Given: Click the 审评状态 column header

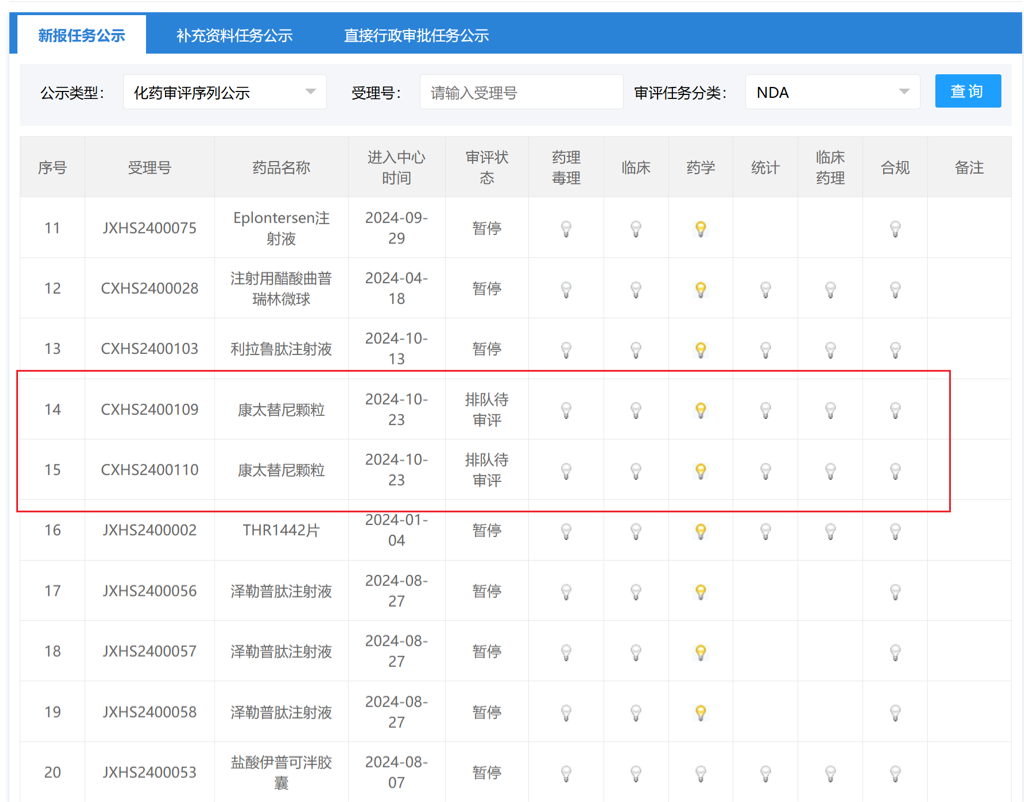Looking at the screenshot, I should click(x=487, y=168).
